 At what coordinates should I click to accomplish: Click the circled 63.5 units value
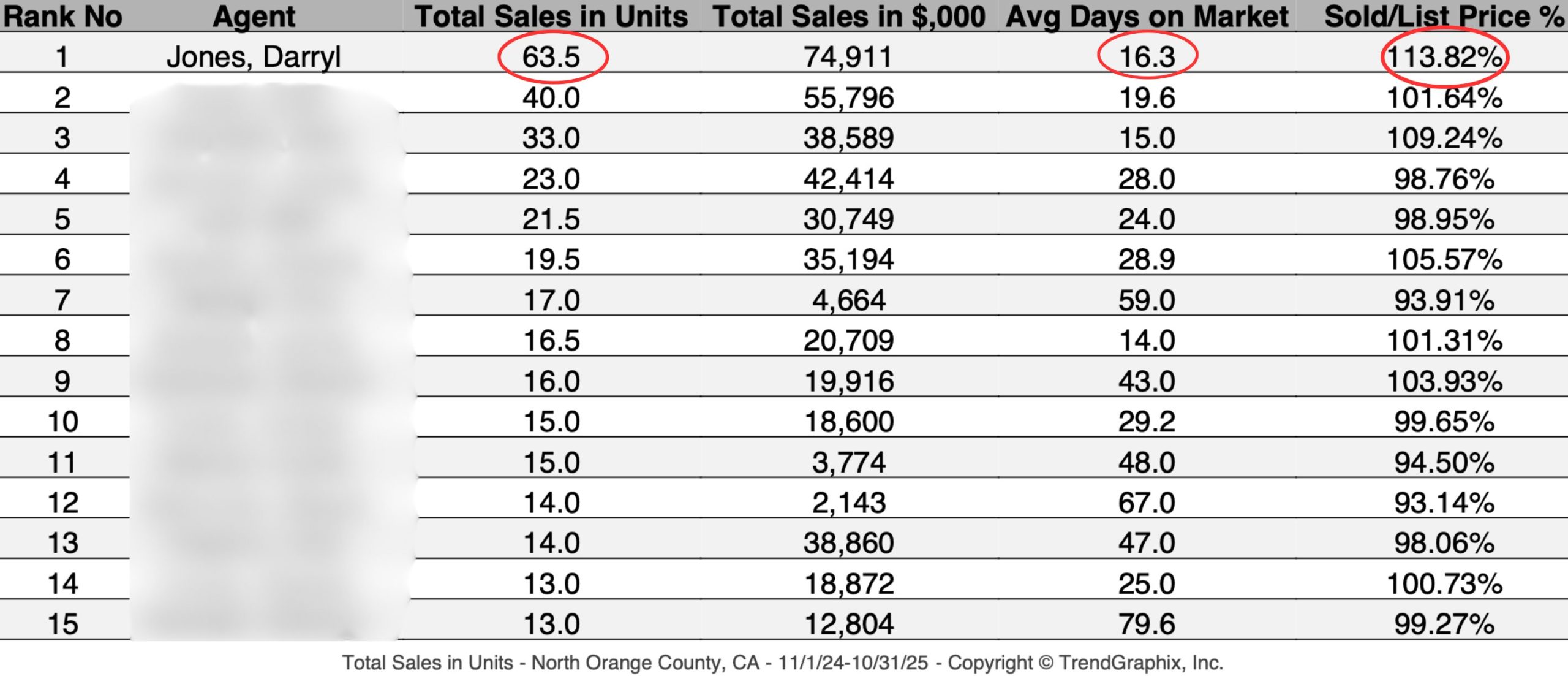pyautogui.click(x=551, y=57)
